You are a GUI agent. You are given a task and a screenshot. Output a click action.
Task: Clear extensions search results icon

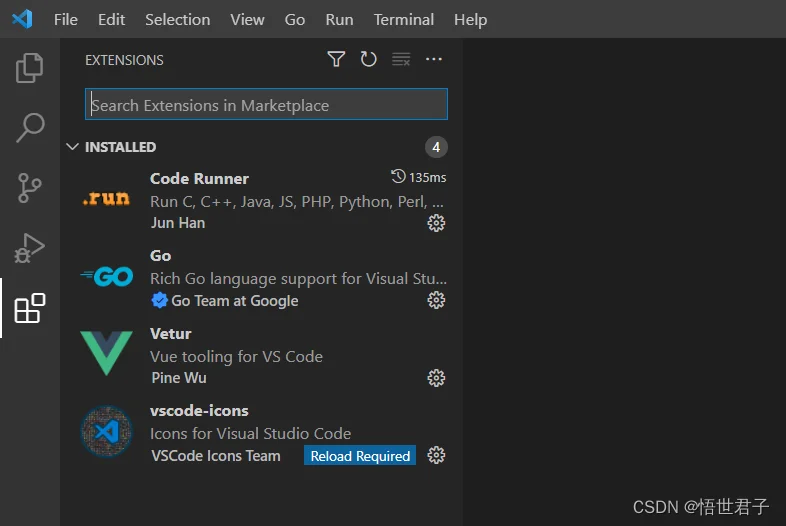[401, 59]
